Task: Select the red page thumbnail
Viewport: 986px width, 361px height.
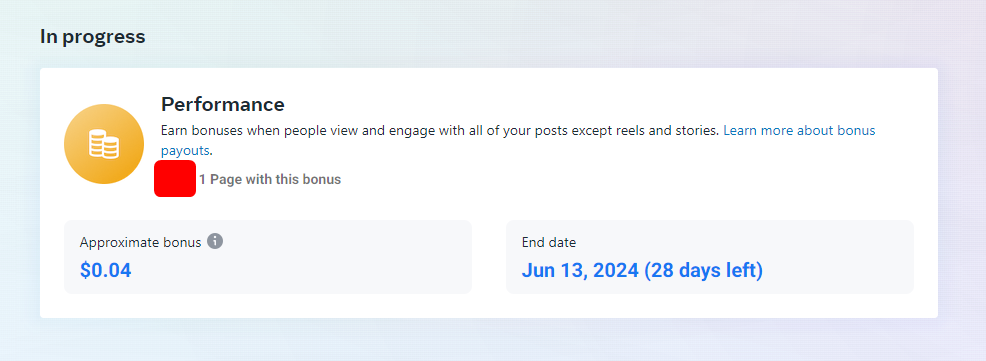Action: coord(175,179)
